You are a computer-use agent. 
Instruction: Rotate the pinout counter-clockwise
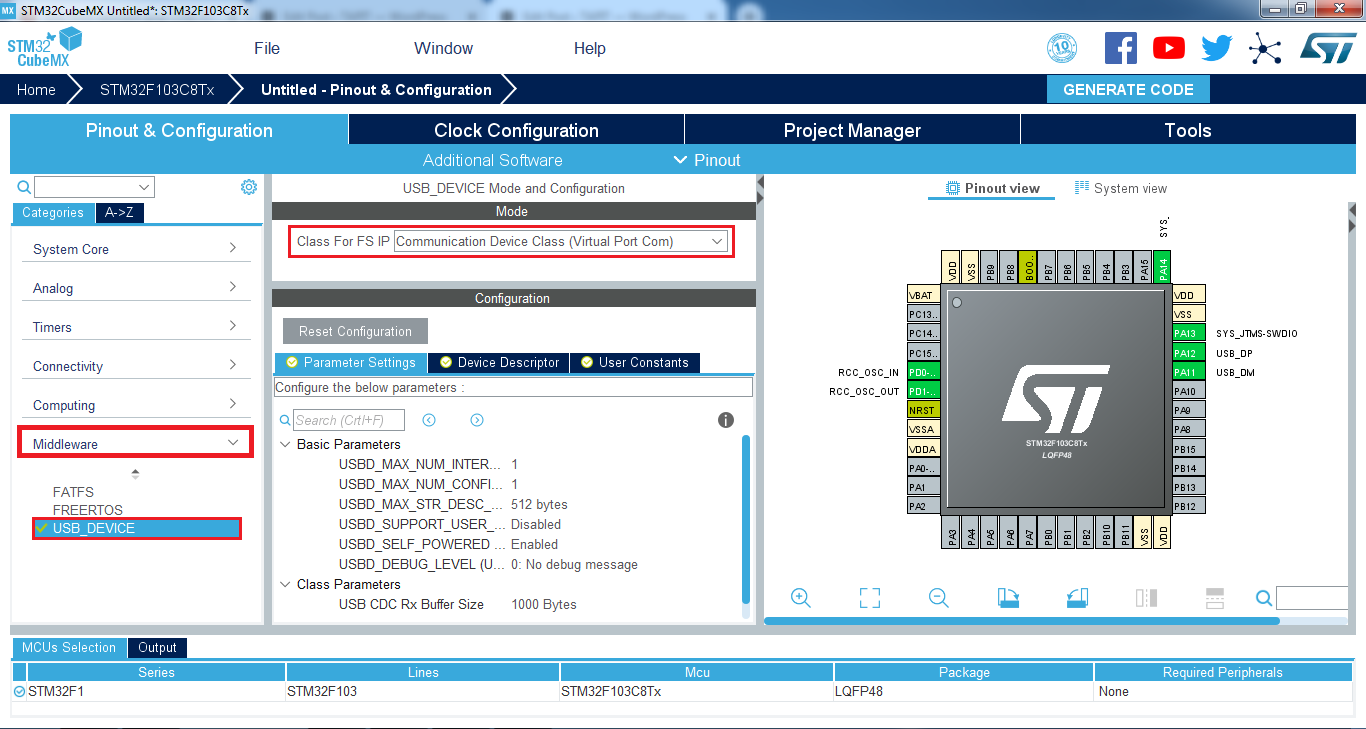(1077, 598)
